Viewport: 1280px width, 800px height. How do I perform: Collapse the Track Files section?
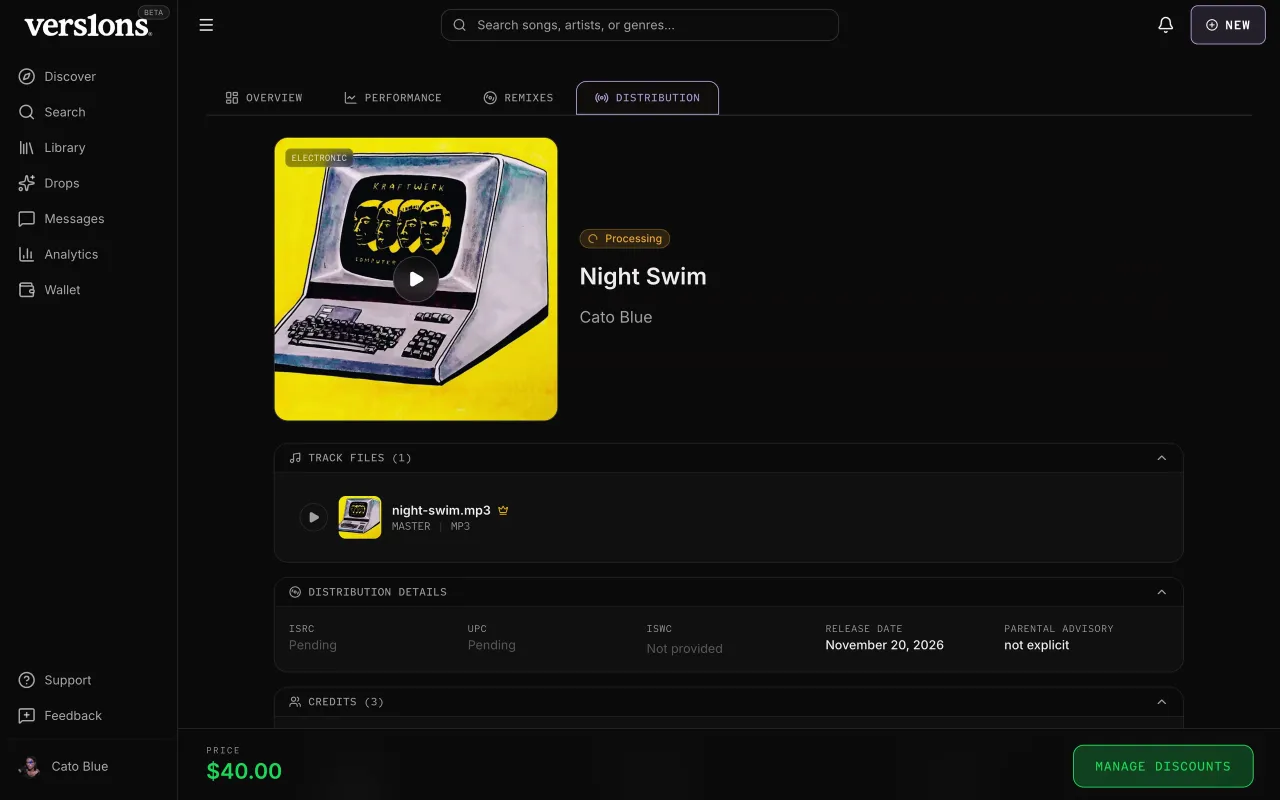tap(1161, 458)
